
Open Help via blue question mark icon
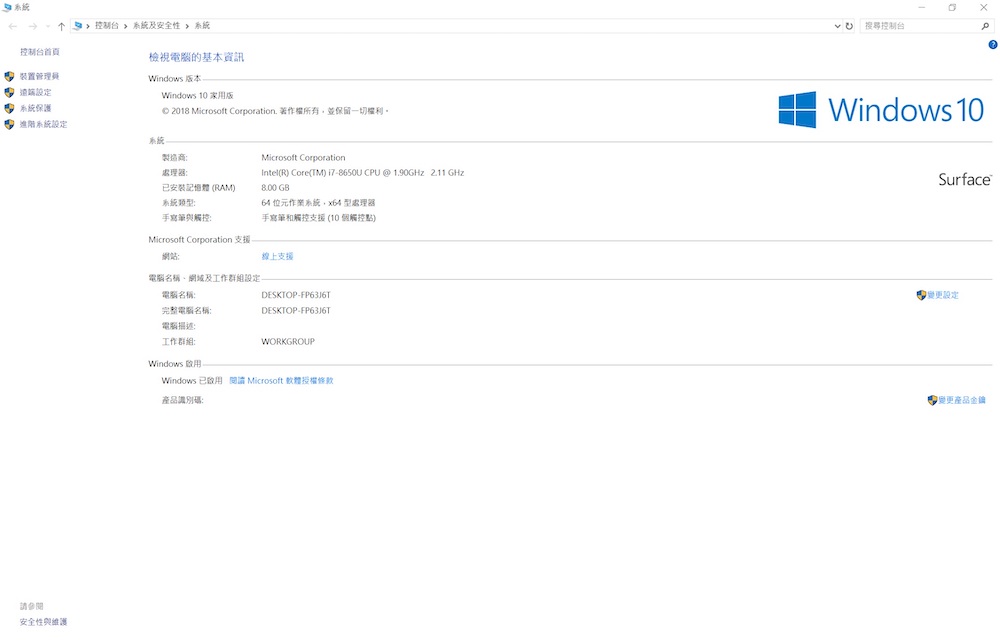(992, 45)
